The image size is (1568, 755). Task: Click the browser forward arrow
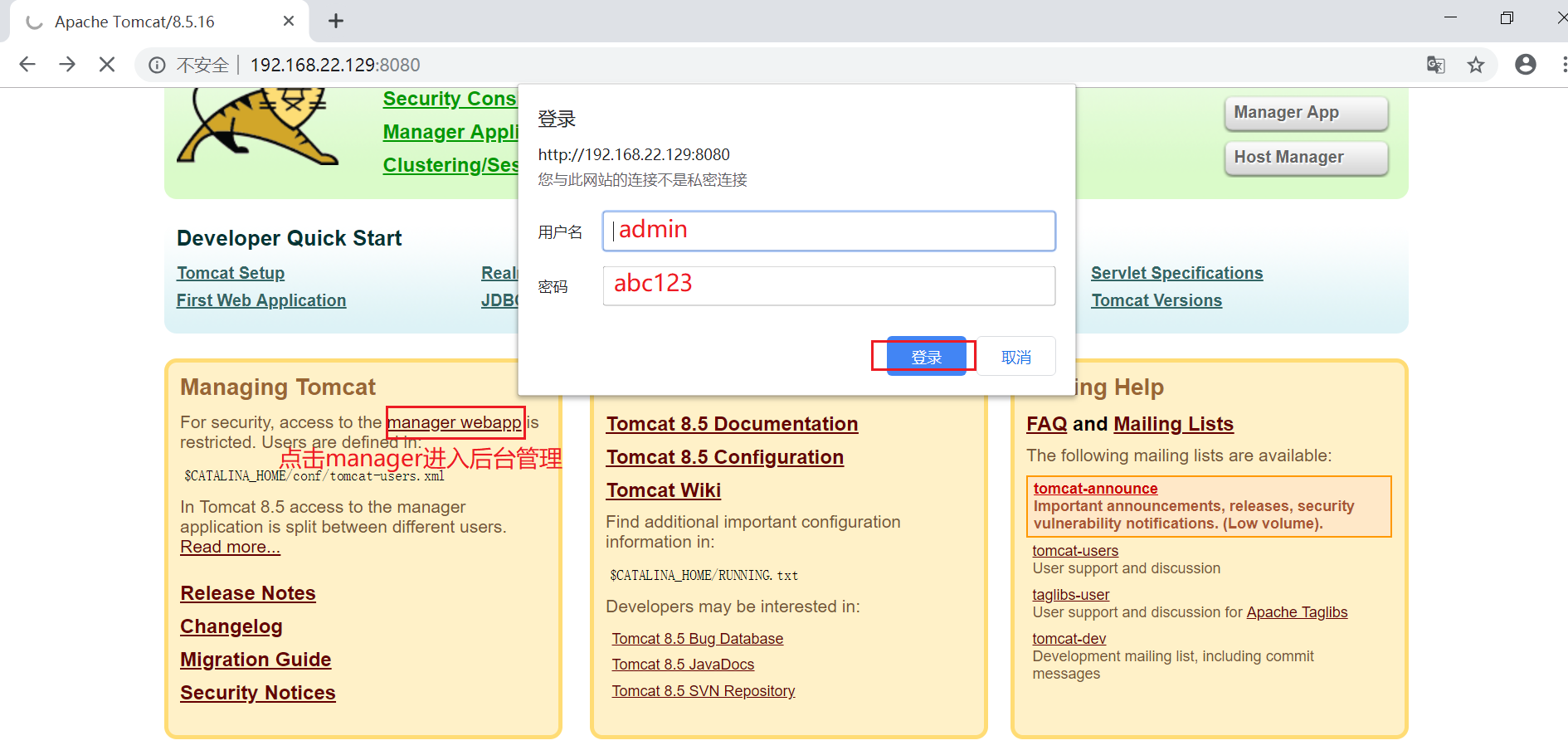point(67,65)
